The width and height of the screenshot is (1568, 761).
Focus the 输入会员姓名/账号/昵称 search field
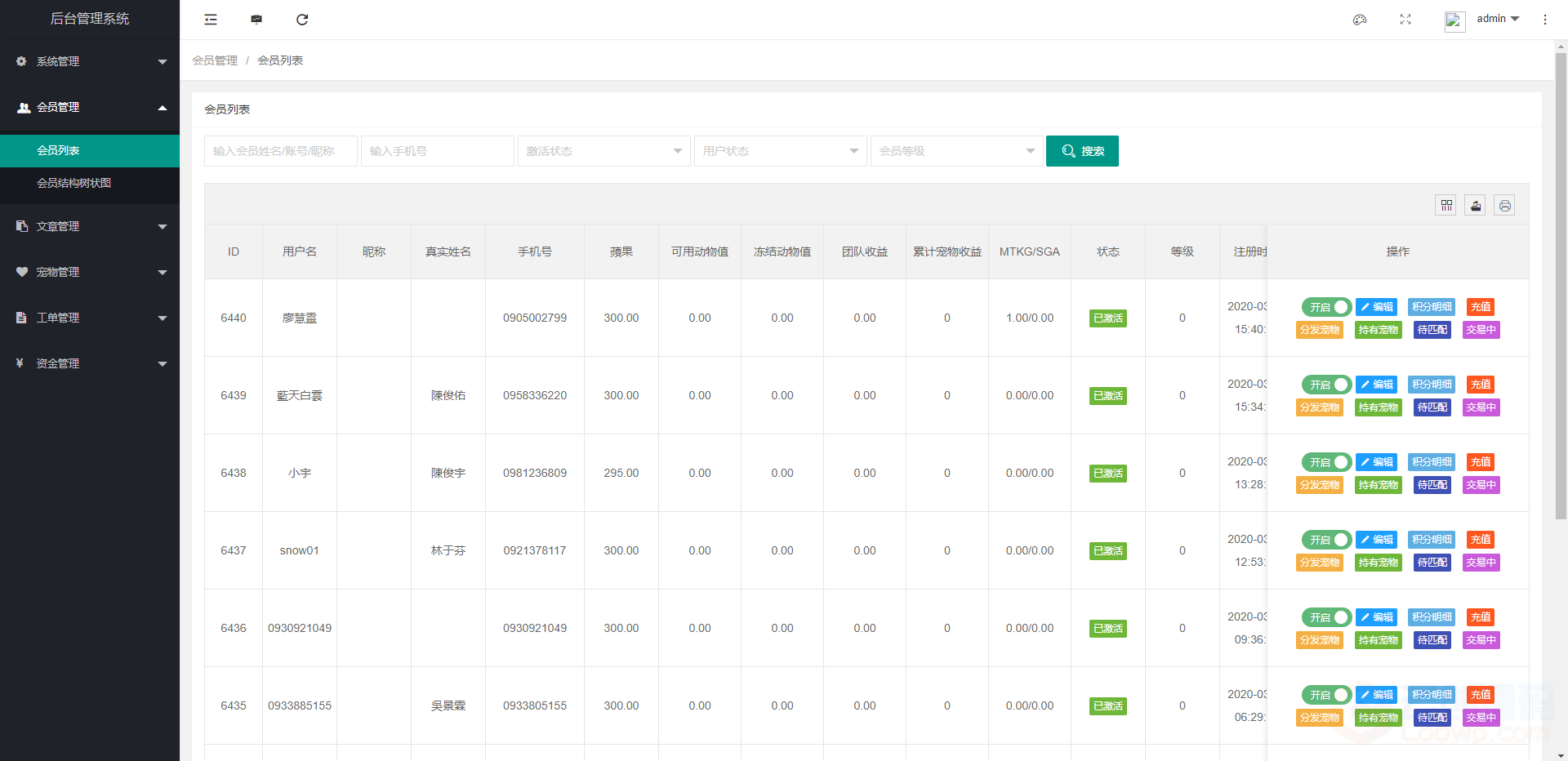(x=281, y=151)
